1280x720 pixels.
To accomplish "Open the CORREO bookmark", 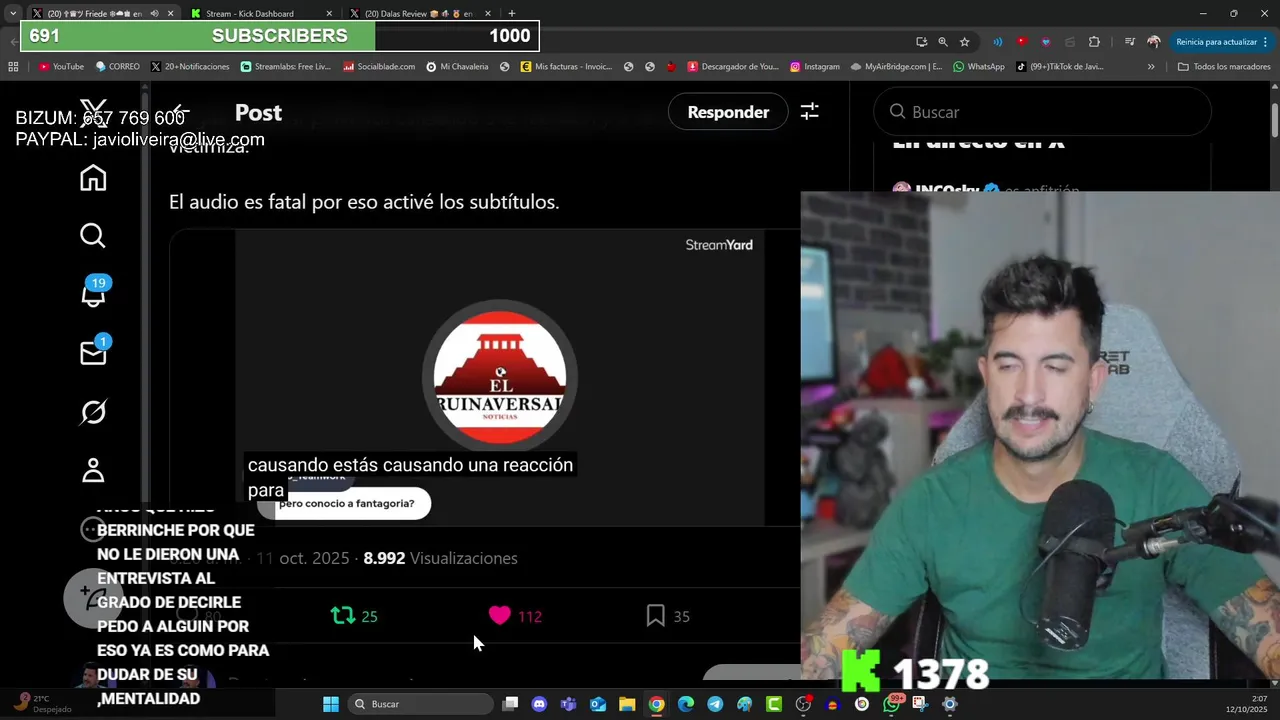I will point(117,67).
